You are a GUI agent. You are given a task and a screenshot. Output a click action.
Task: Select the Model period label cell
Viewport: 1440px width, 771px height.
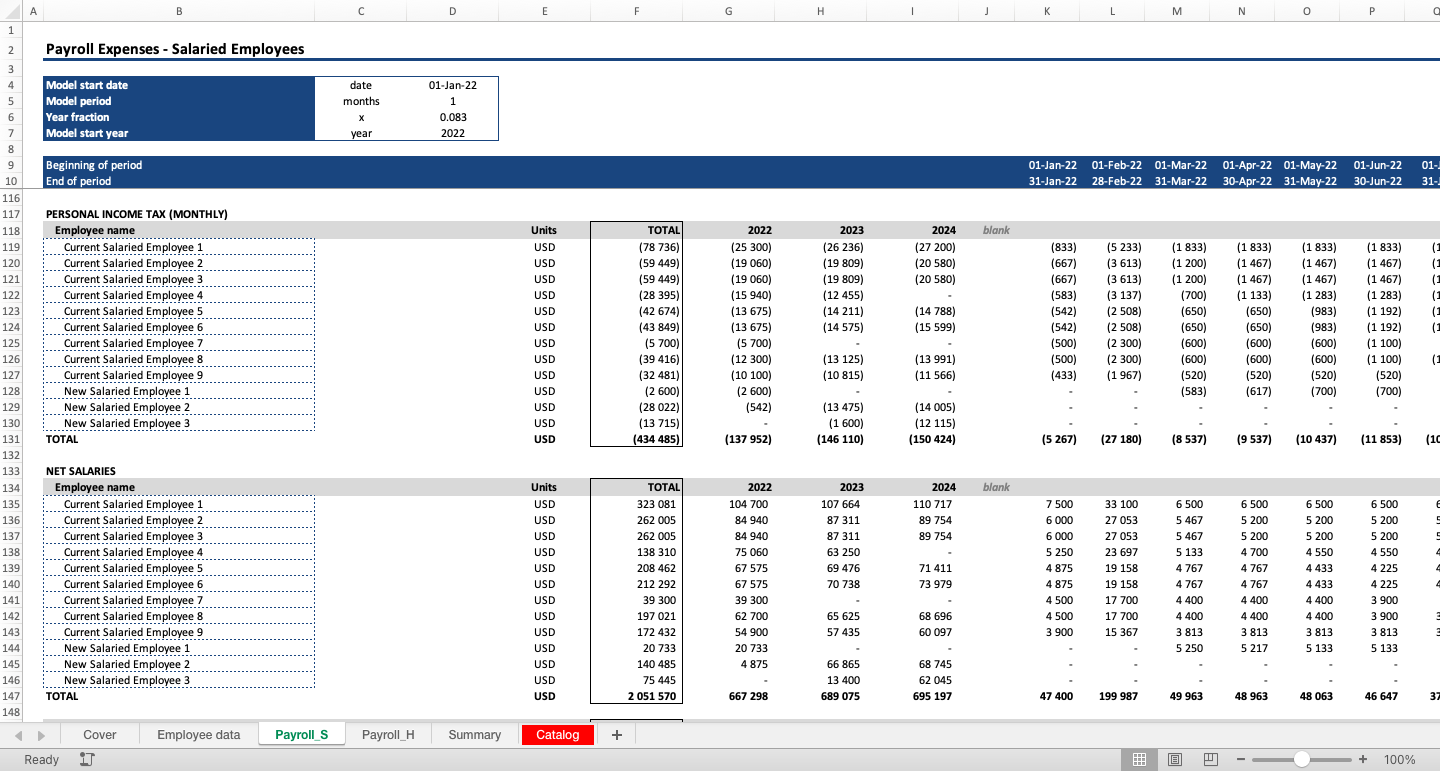pos(179,101)
